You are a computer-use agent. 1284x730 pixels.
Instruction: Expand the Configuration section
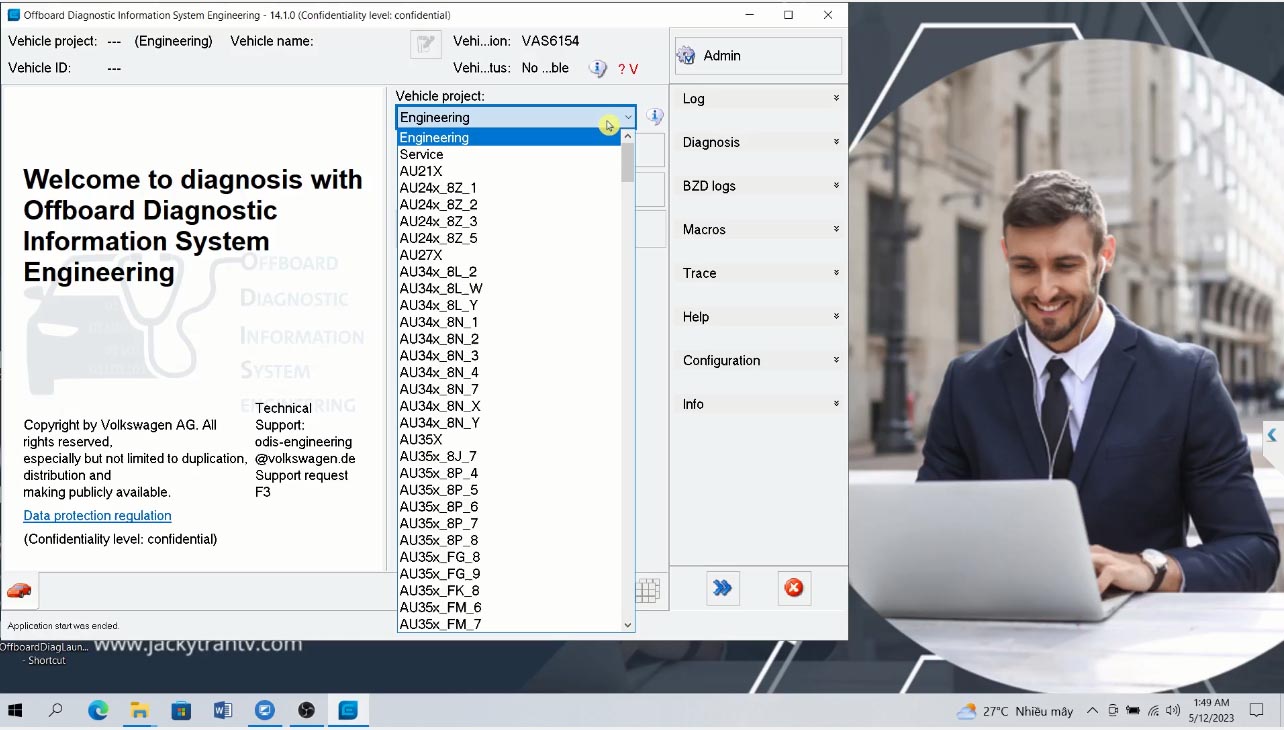point(759,360)
